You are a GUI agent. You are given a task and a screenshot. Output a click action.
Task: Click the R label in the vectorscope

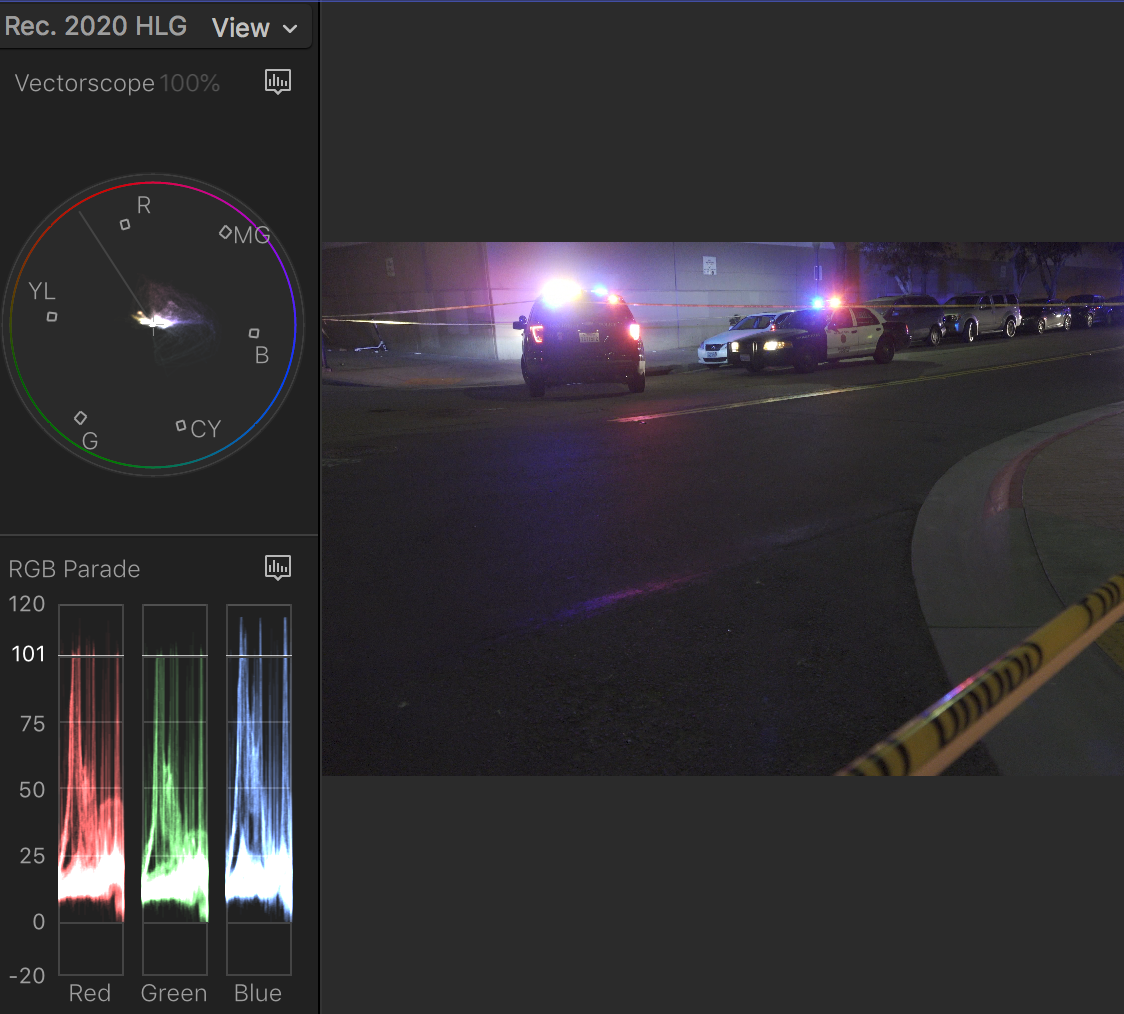[x=143, y=205]
